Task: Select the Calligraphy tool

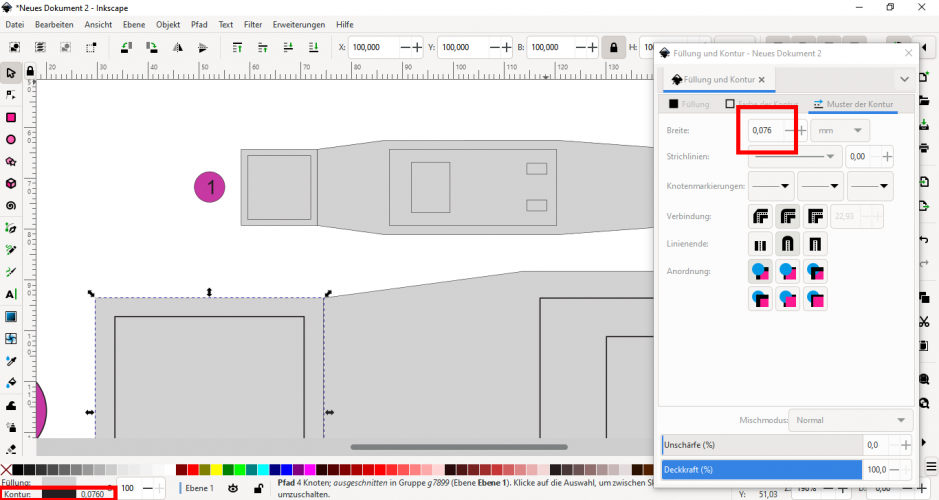Action: coord(11,272)
